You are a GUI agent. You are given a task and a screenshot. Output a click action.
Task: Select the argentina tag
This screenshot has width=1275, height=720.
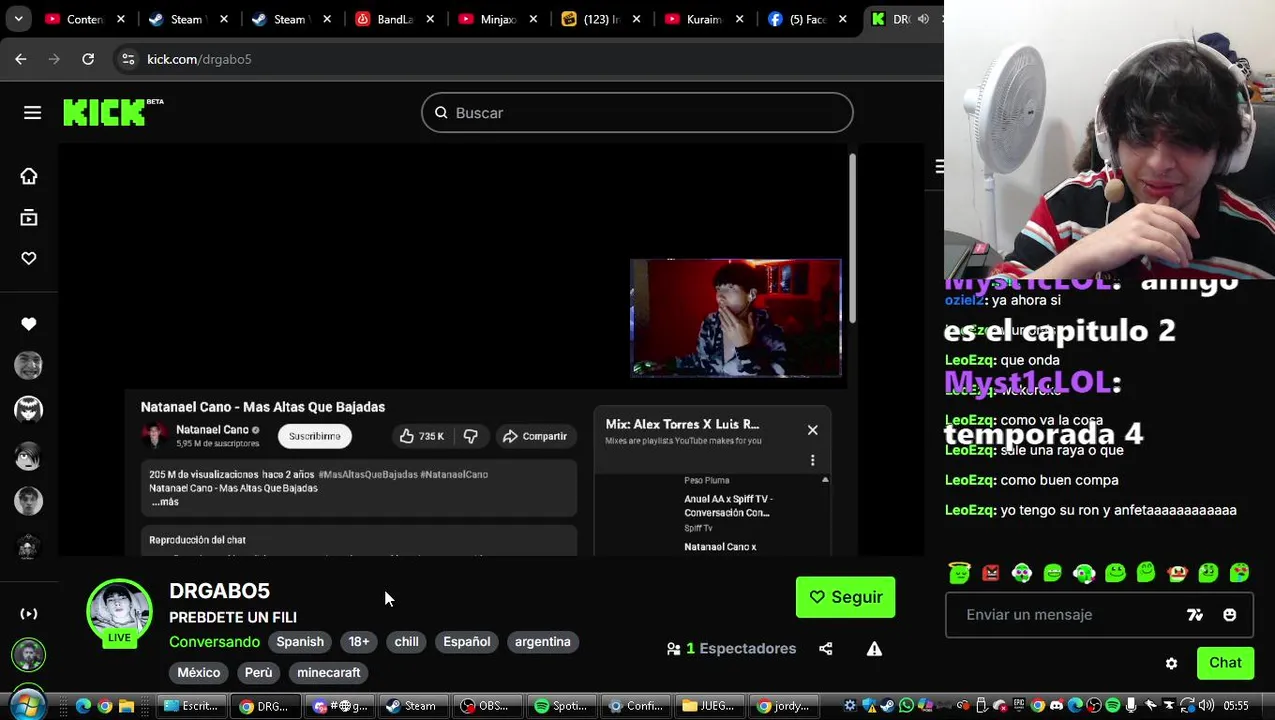pyautogui.click(x=543, y=642)
